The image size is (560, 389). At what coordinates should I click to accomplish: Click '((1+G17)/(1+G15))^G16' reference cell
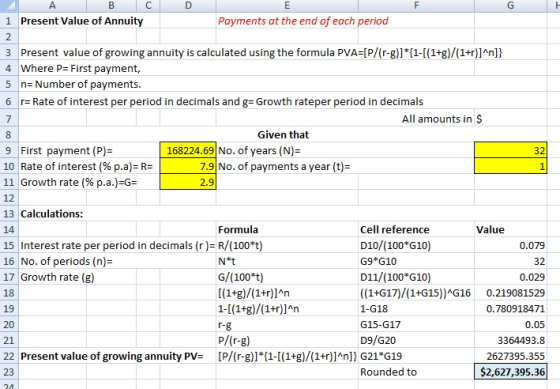tap(415, 293)
